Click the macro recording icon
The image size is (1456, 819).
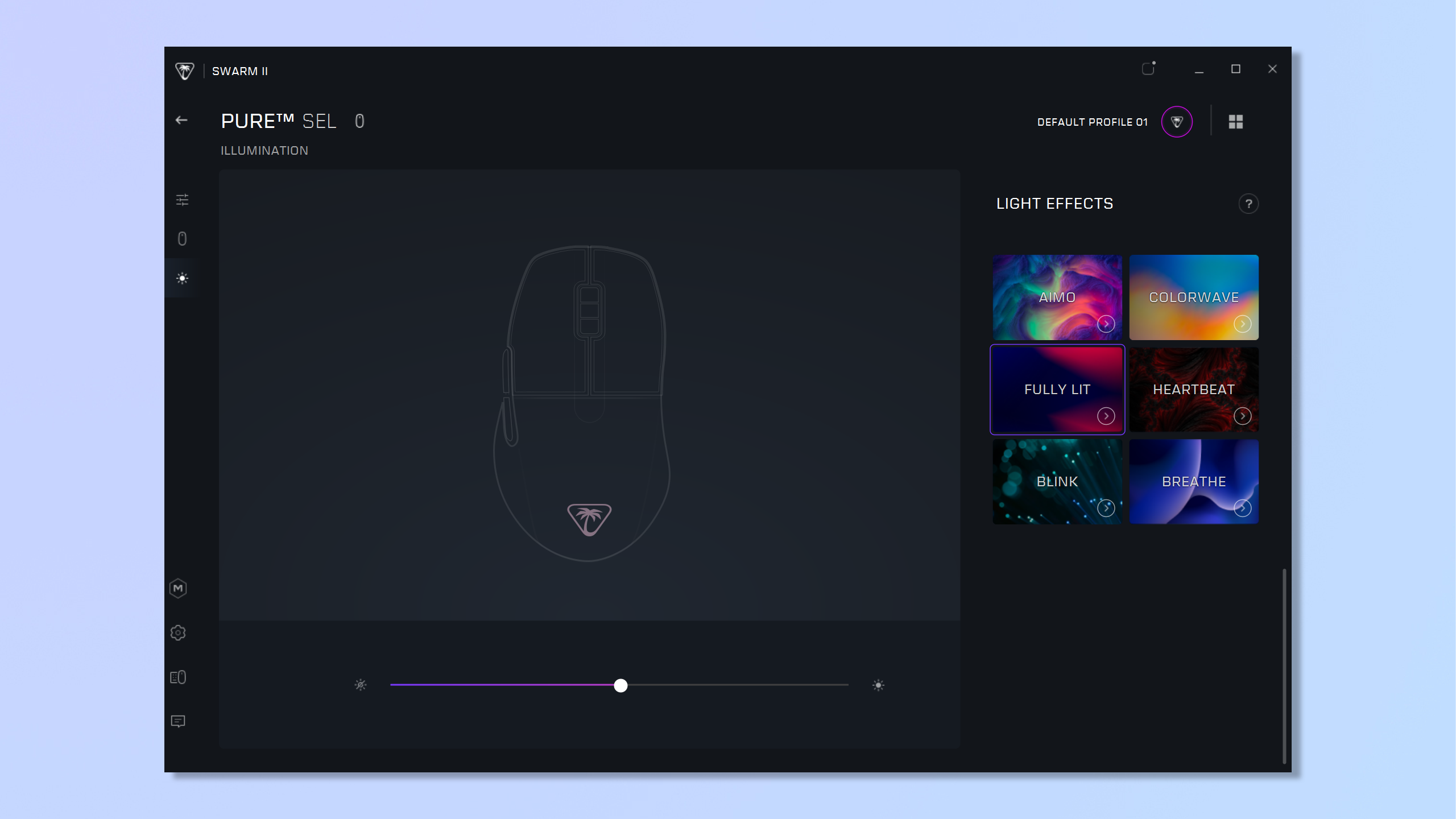coord(181,588)
